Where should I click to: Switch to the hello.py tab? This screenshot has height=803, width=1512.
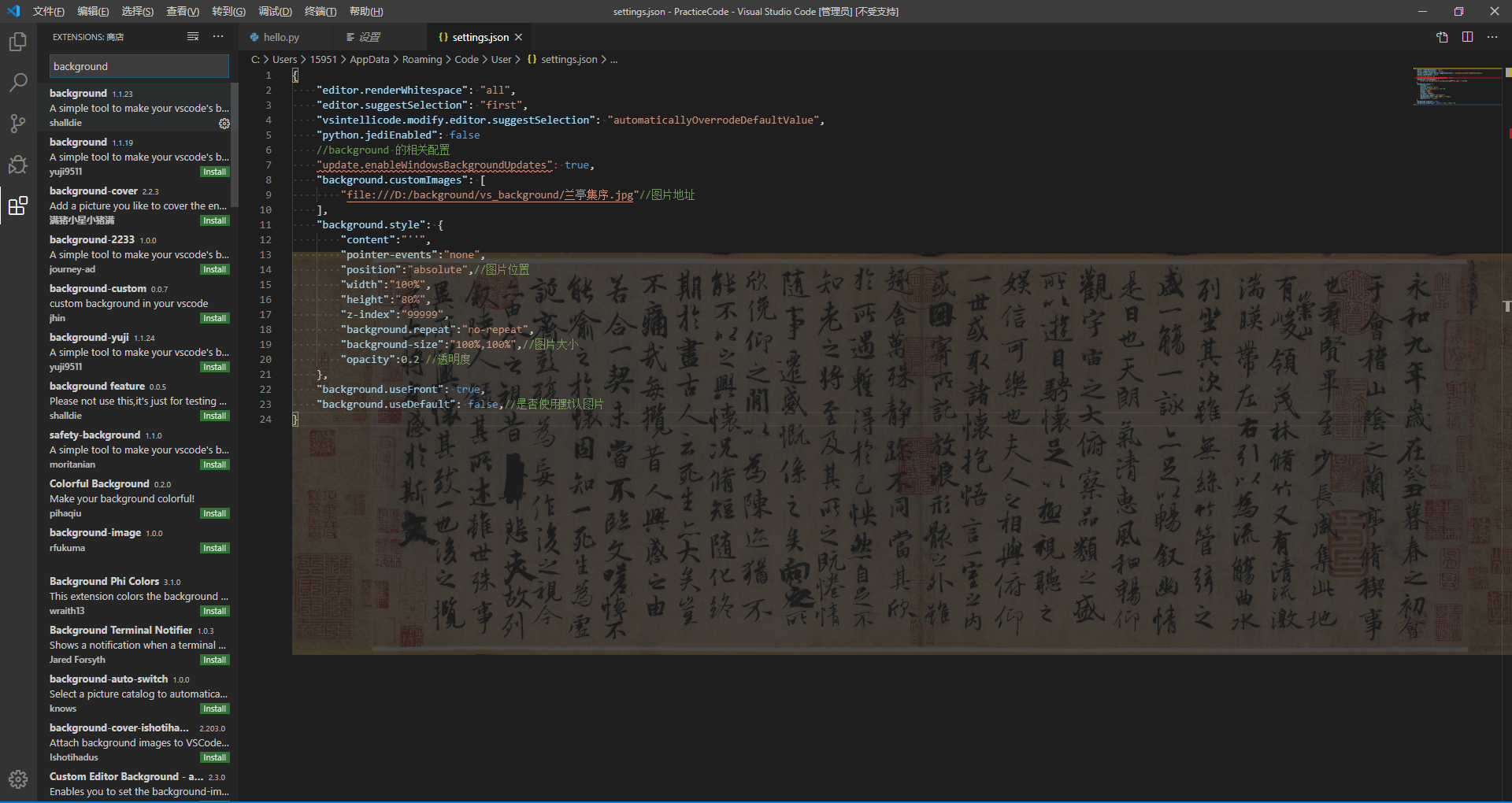click(280, 36)
